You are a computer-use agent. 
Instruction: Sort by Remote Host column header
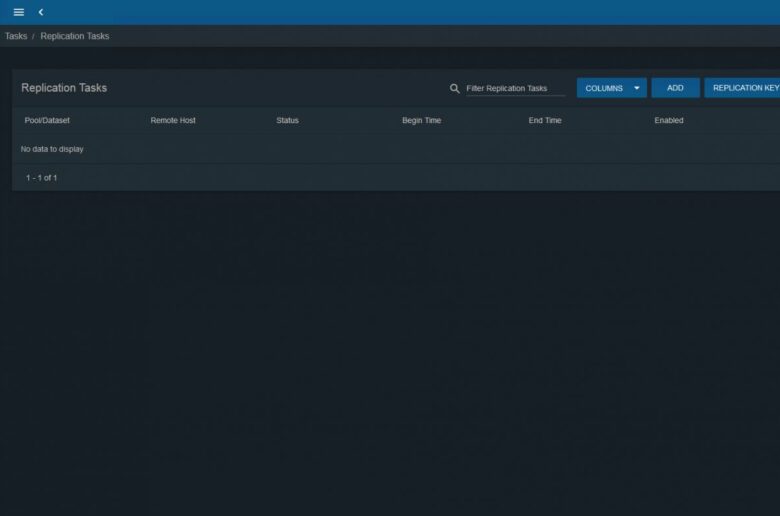pos(173,120)
